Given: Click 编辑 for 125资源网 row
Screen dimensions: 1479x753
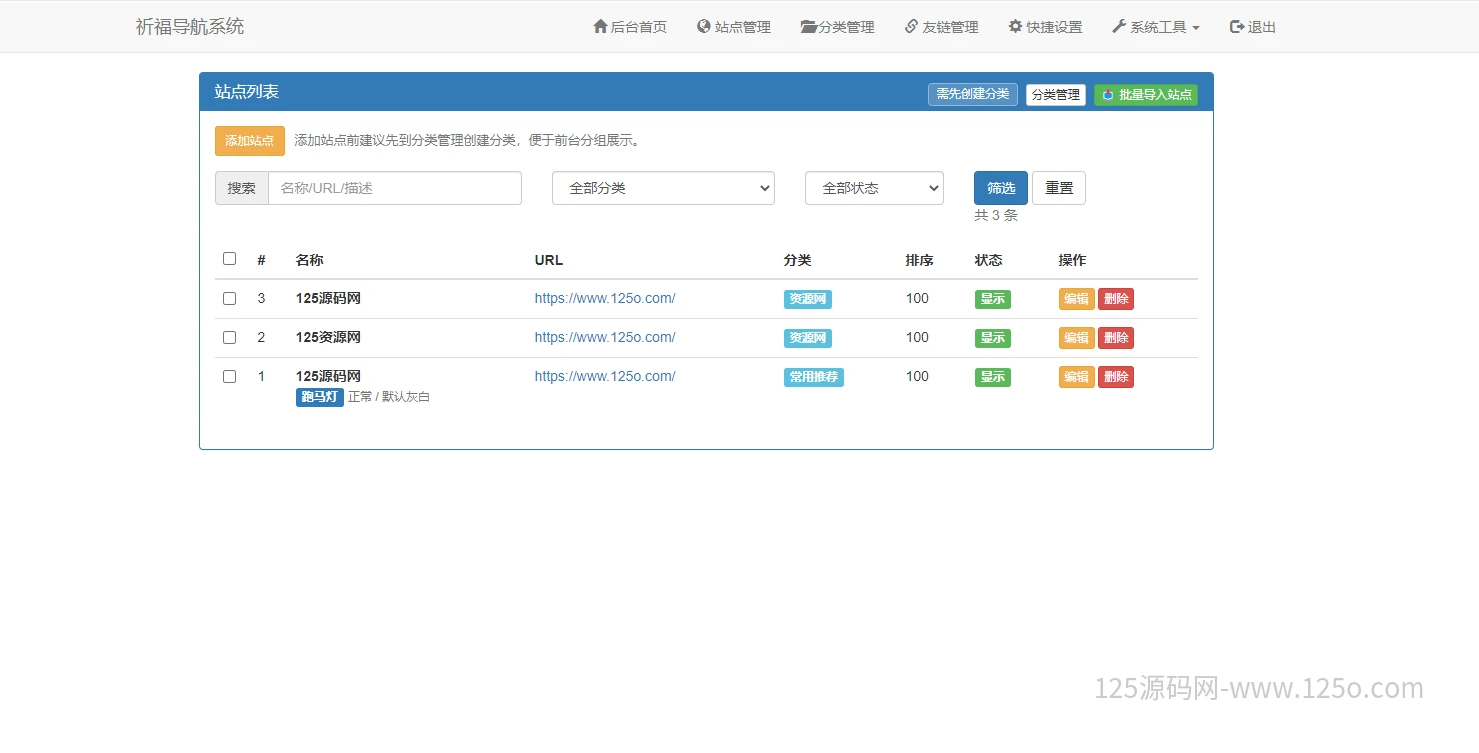Looking at the screenshot, I should coord(1077,338).
